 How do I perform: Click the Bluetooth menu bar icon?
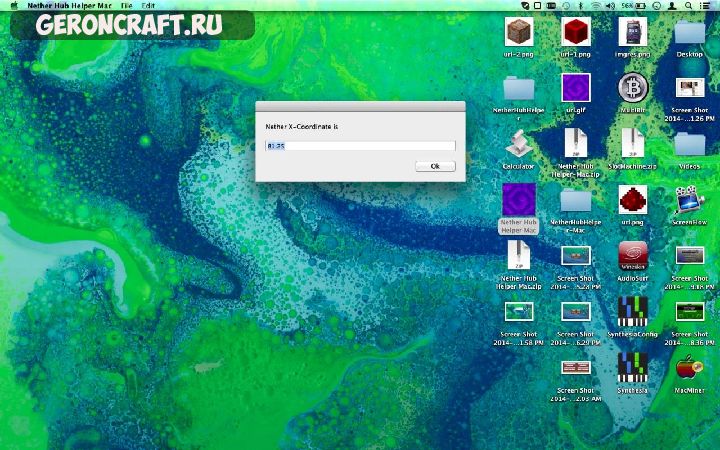tap(580, 6)
